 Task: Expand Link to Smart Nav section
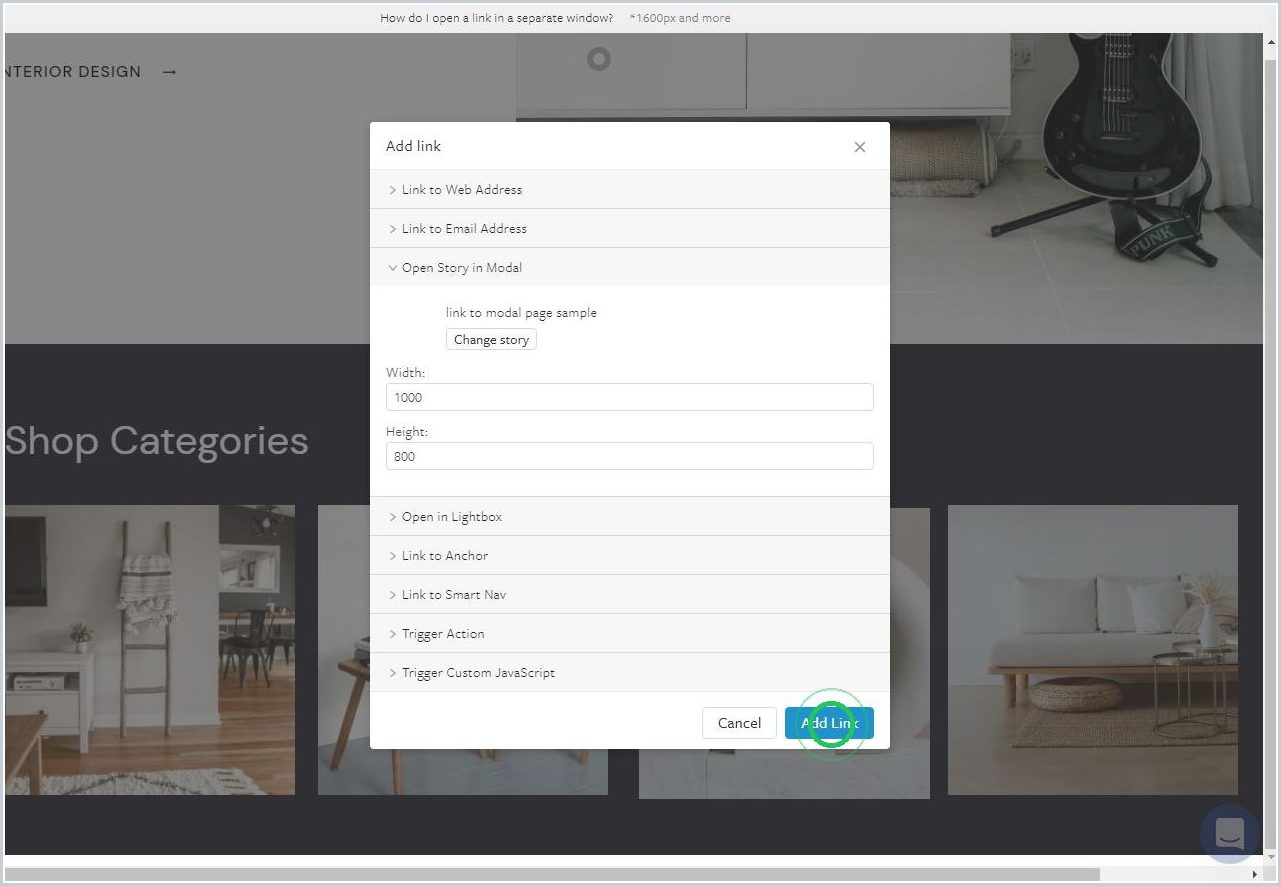629,594
